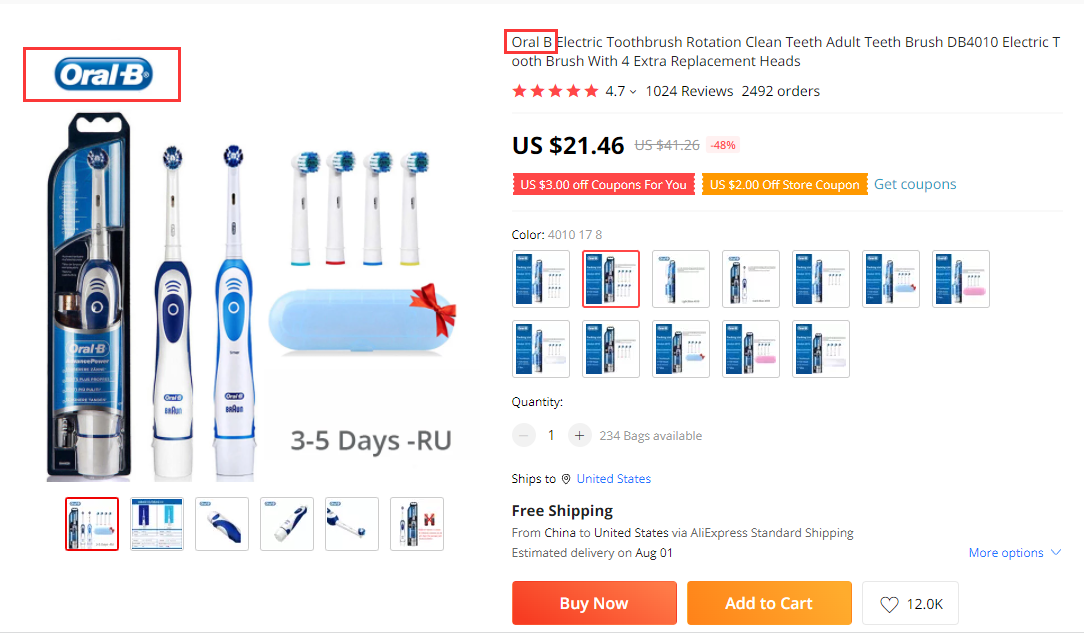Click the location pin icon near Ships to
This screenshot has height=635, width=1084.
(x=566, y=479)
